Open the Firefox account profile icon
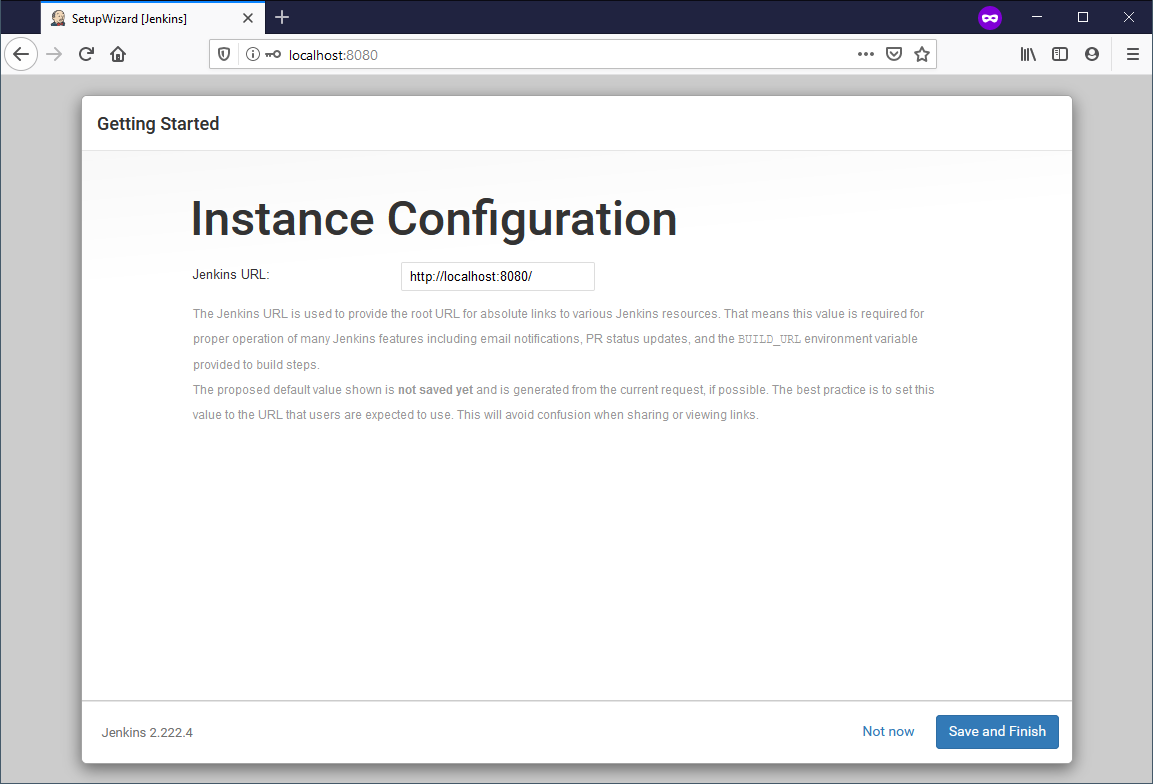The width and height of the screenshot is (1153, 784). (x=1092, y=54)
